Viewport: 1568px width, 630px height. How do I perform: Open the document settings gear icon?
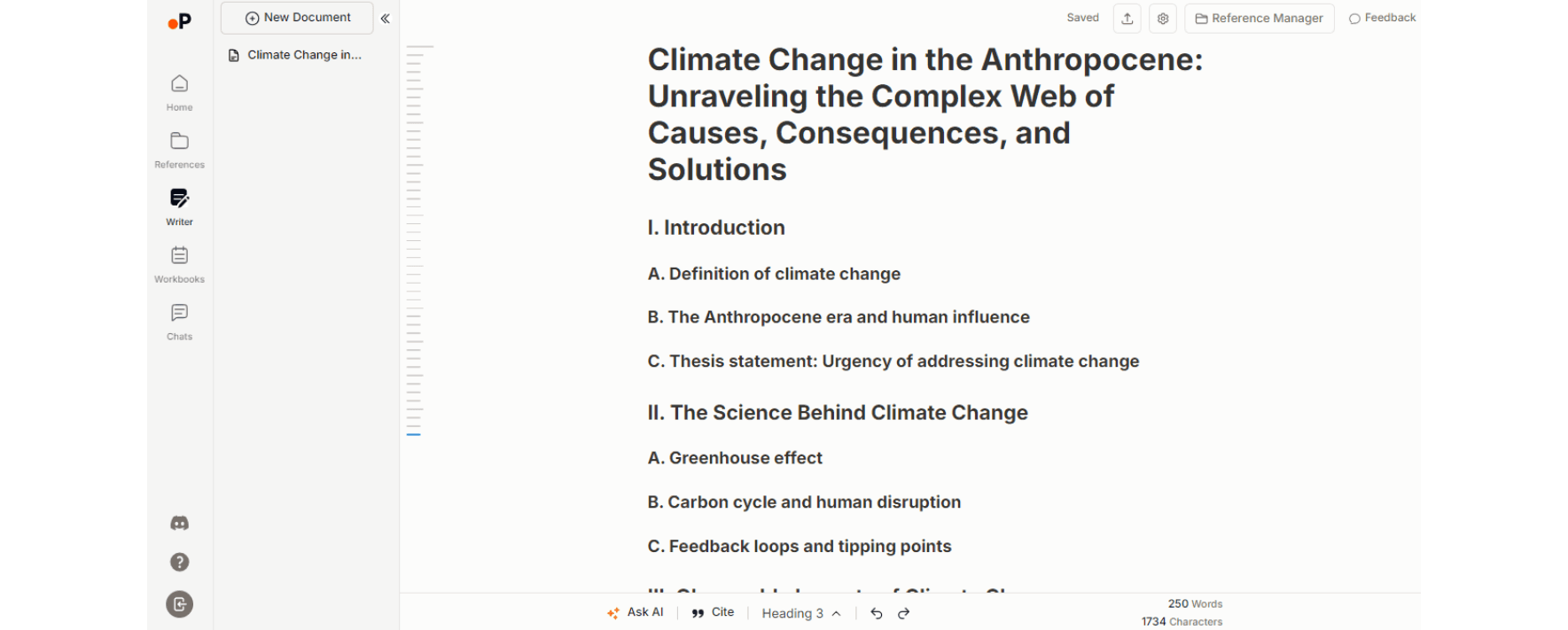(1163, 19)
